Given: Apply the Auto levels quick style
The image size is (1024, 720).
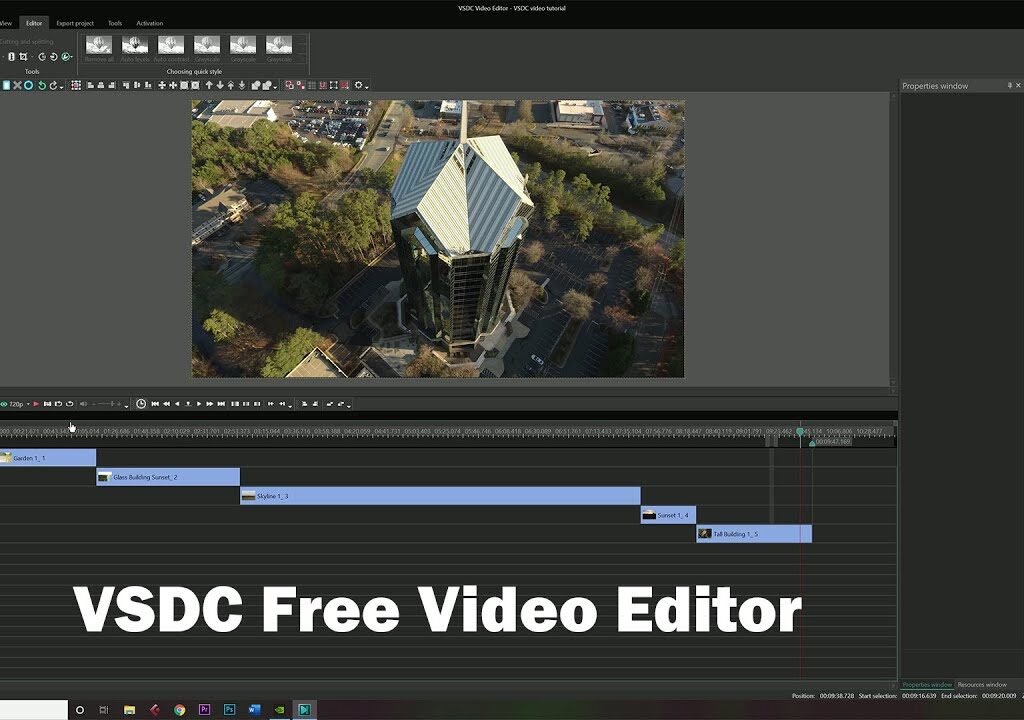Looking at the screenshot, I should tap(135, 49).
